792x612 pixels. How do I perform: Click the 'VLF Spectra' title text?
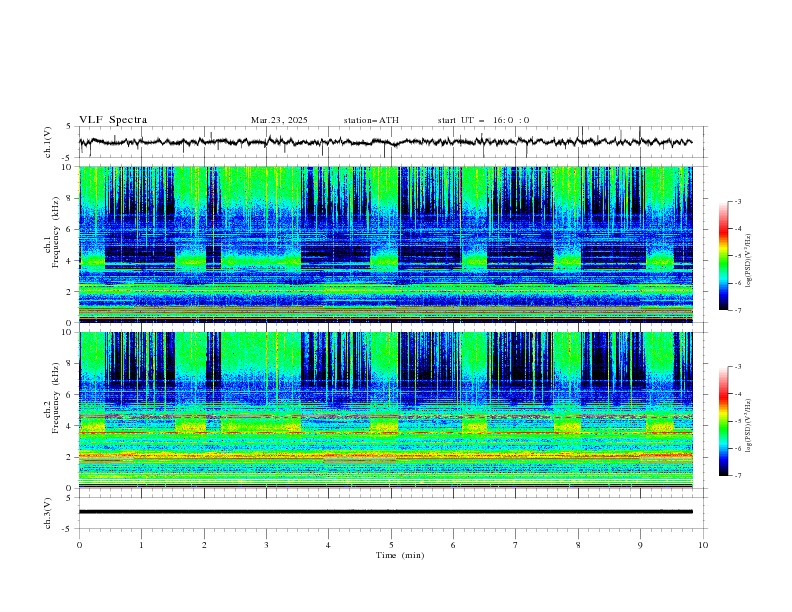pos(113,120)
